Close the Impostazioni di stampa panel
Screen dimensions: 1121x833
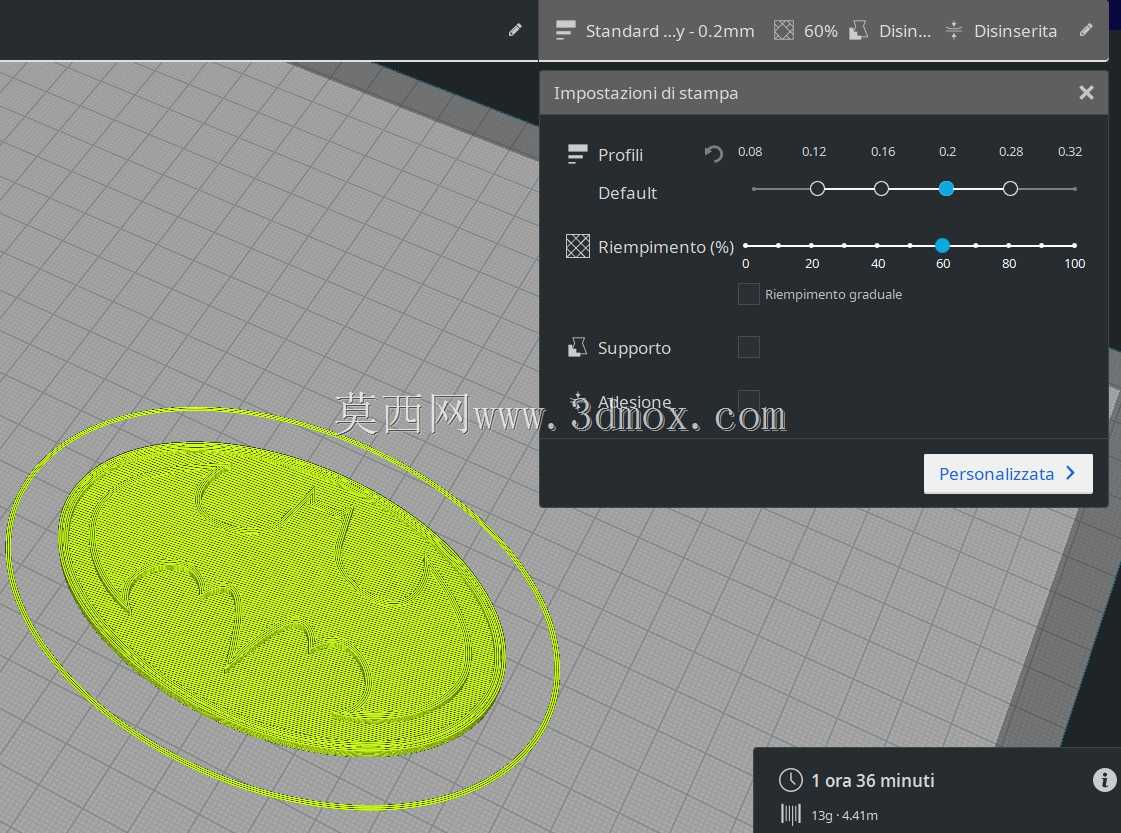click(x=1086, y=92)
